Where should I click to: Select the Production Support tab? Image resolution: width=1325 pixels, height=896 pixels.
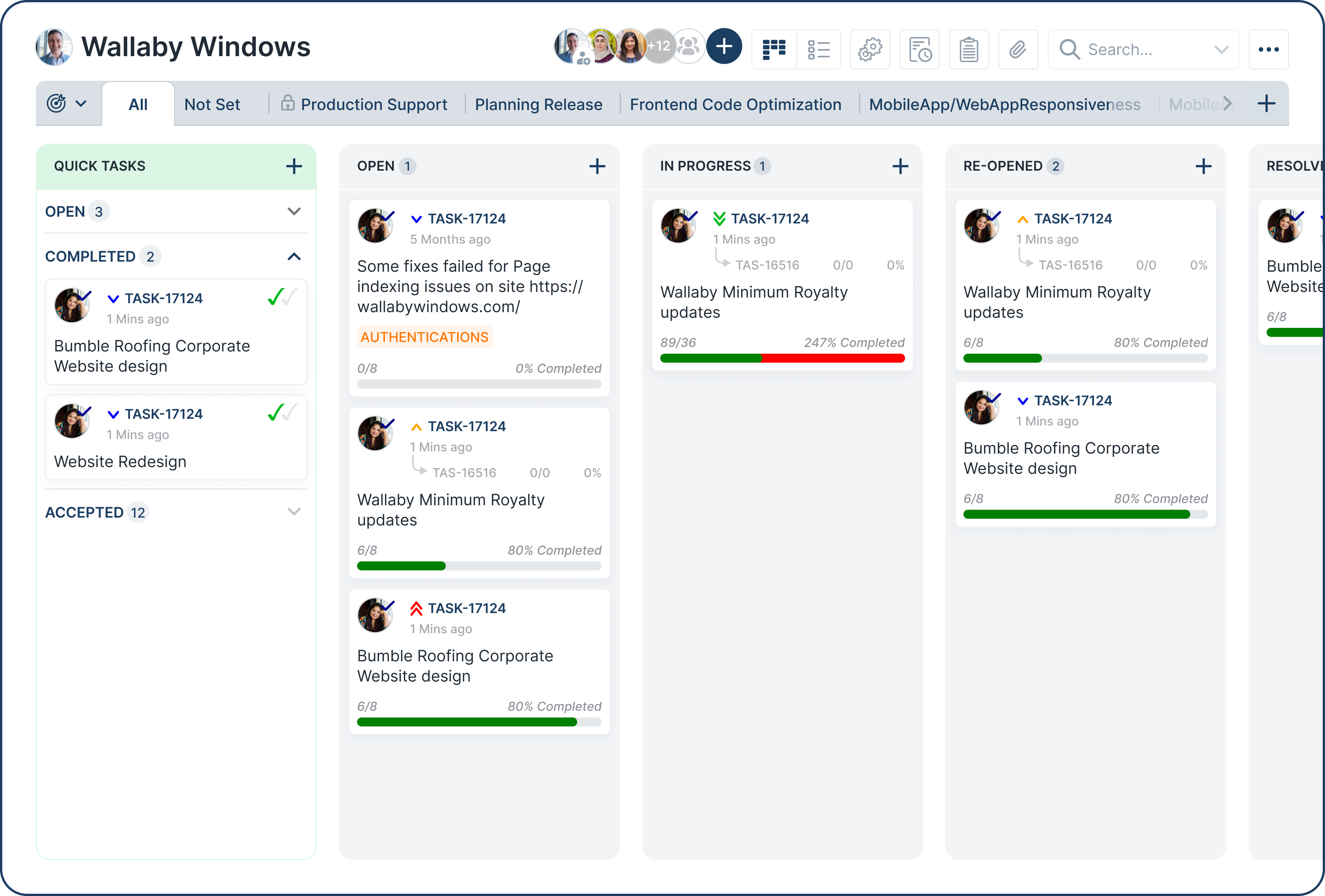(374, 104)
